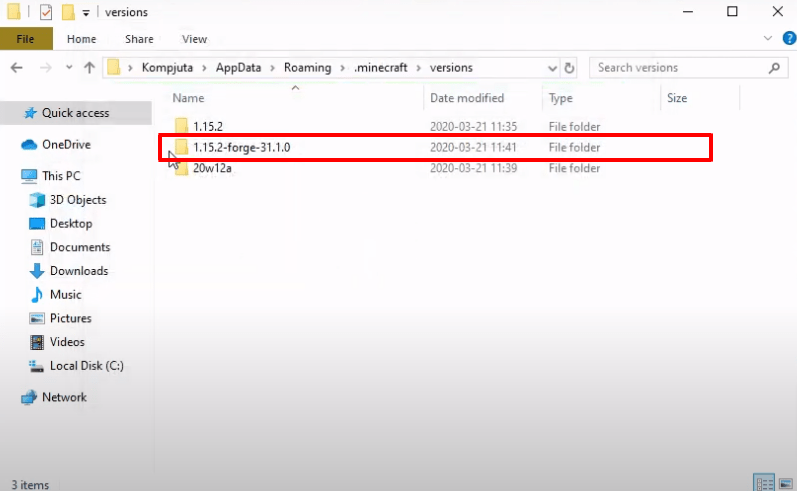Click the 1.15.2 folder icon
The height and width of the screenshot is (491, 797).
181,126
